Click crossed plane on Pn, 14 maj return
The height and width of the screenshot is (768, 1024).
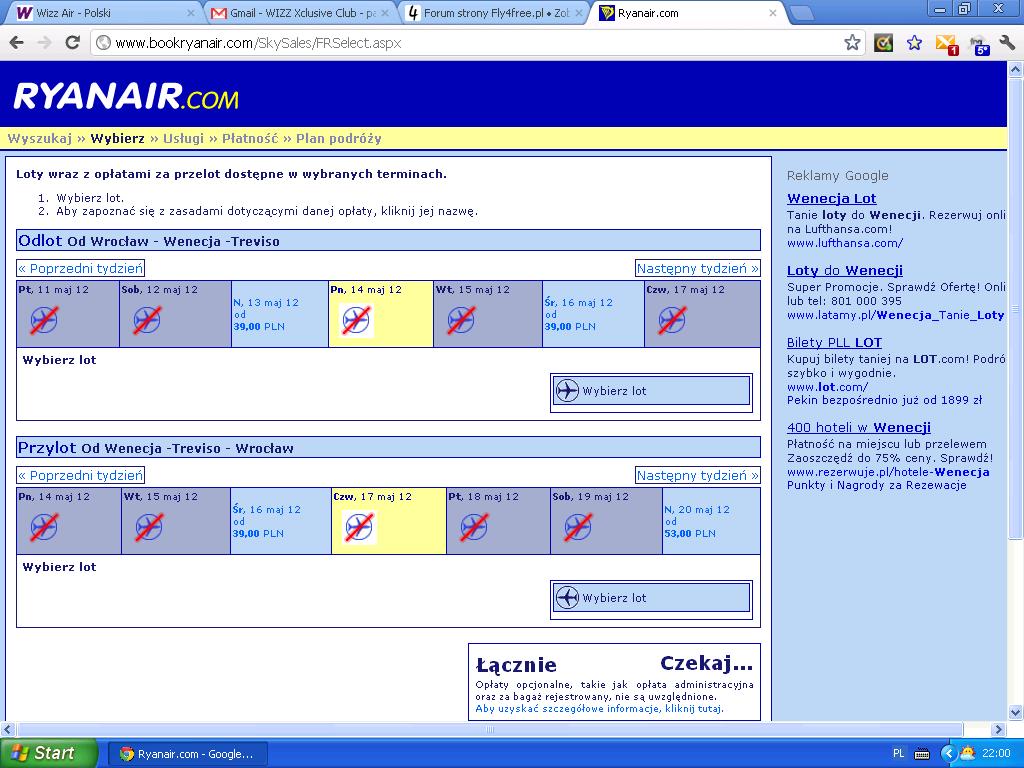tap(44, 527)
